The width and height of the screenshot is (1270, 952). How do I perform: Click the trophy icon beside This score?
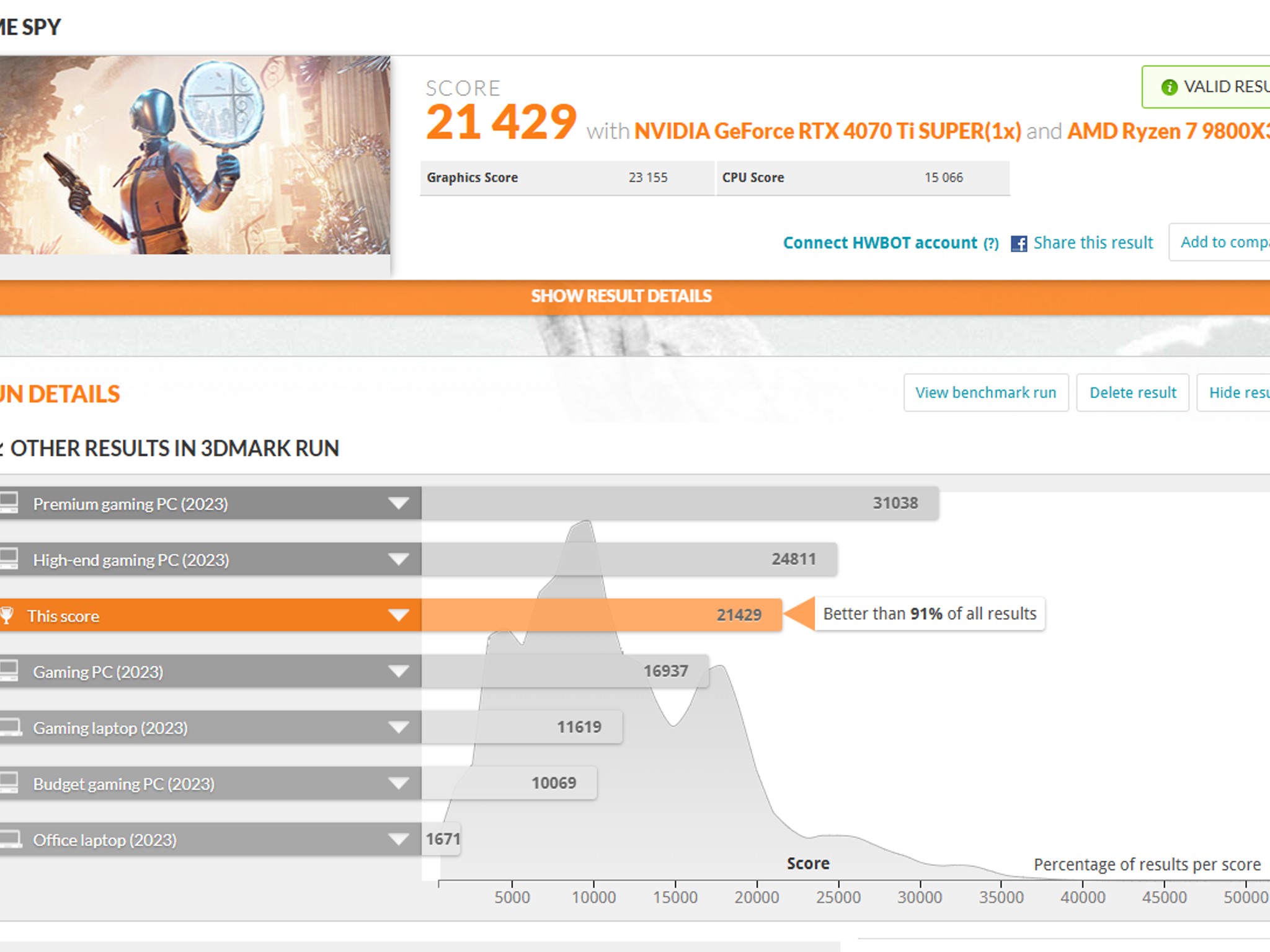pos(7,615)
